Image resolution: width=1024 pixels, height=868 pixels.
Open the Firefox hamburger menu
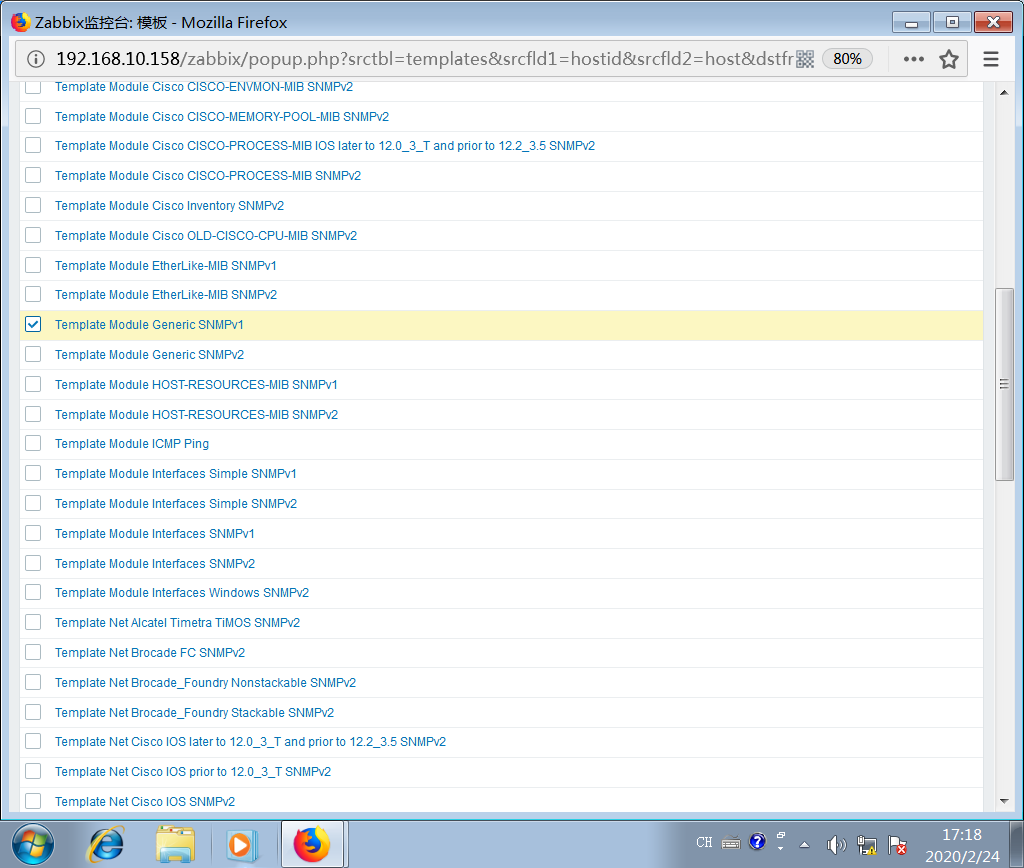[x=991, y=59]
